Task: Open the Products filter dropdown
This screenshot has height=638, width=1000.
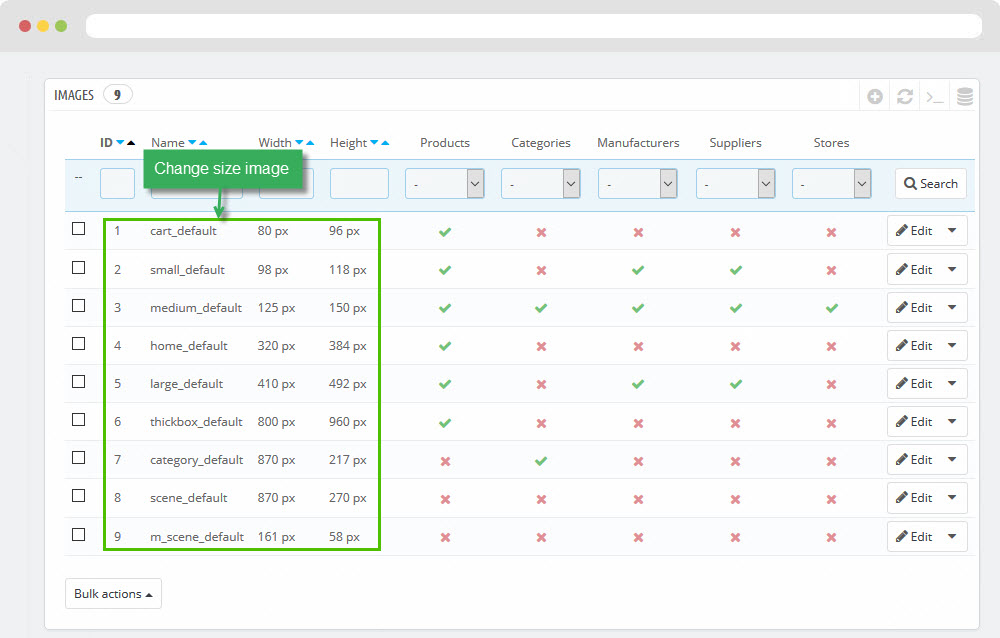Action: coord(445,184)
